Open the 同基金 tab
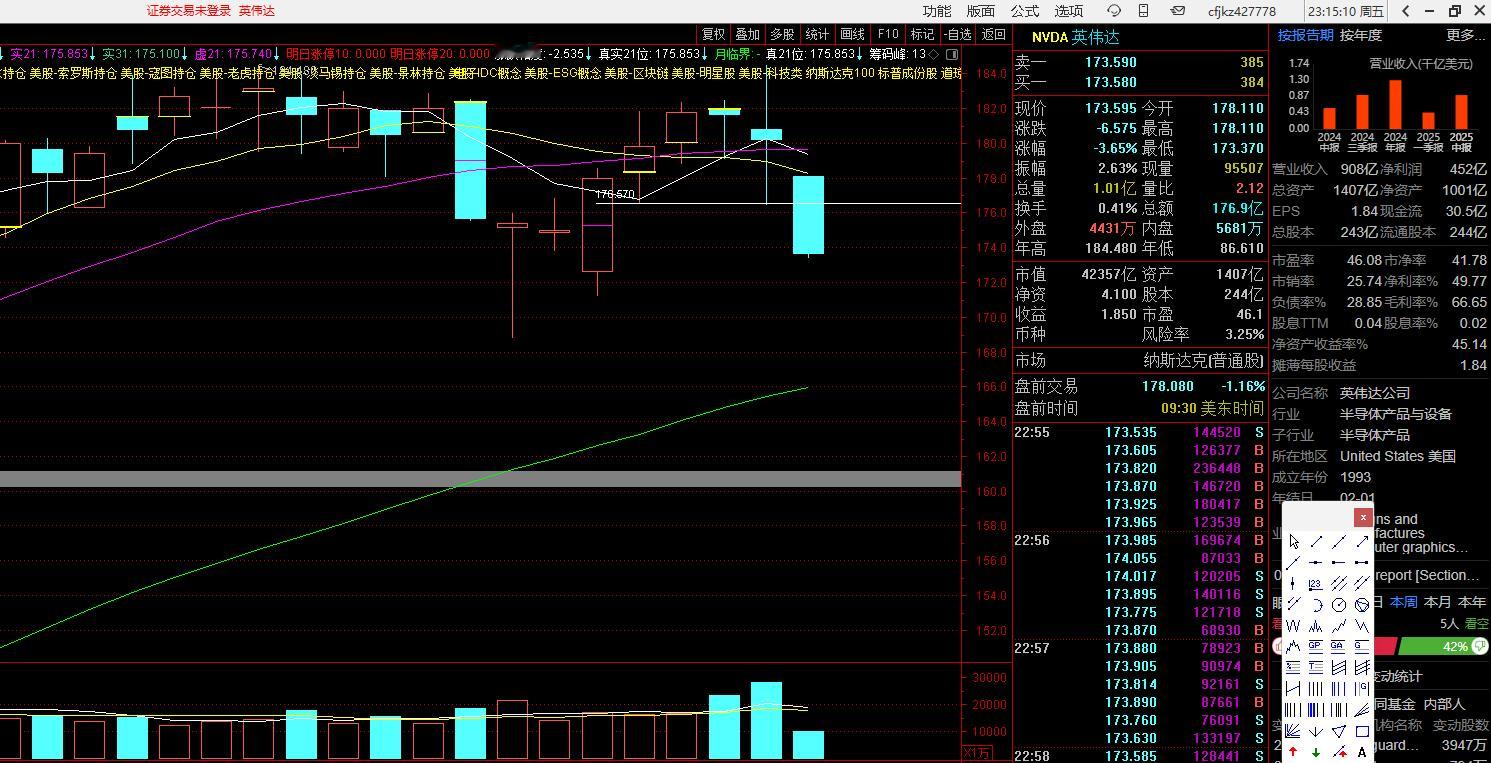This screenshot has height=763, width=1491. click(1394, 704)
